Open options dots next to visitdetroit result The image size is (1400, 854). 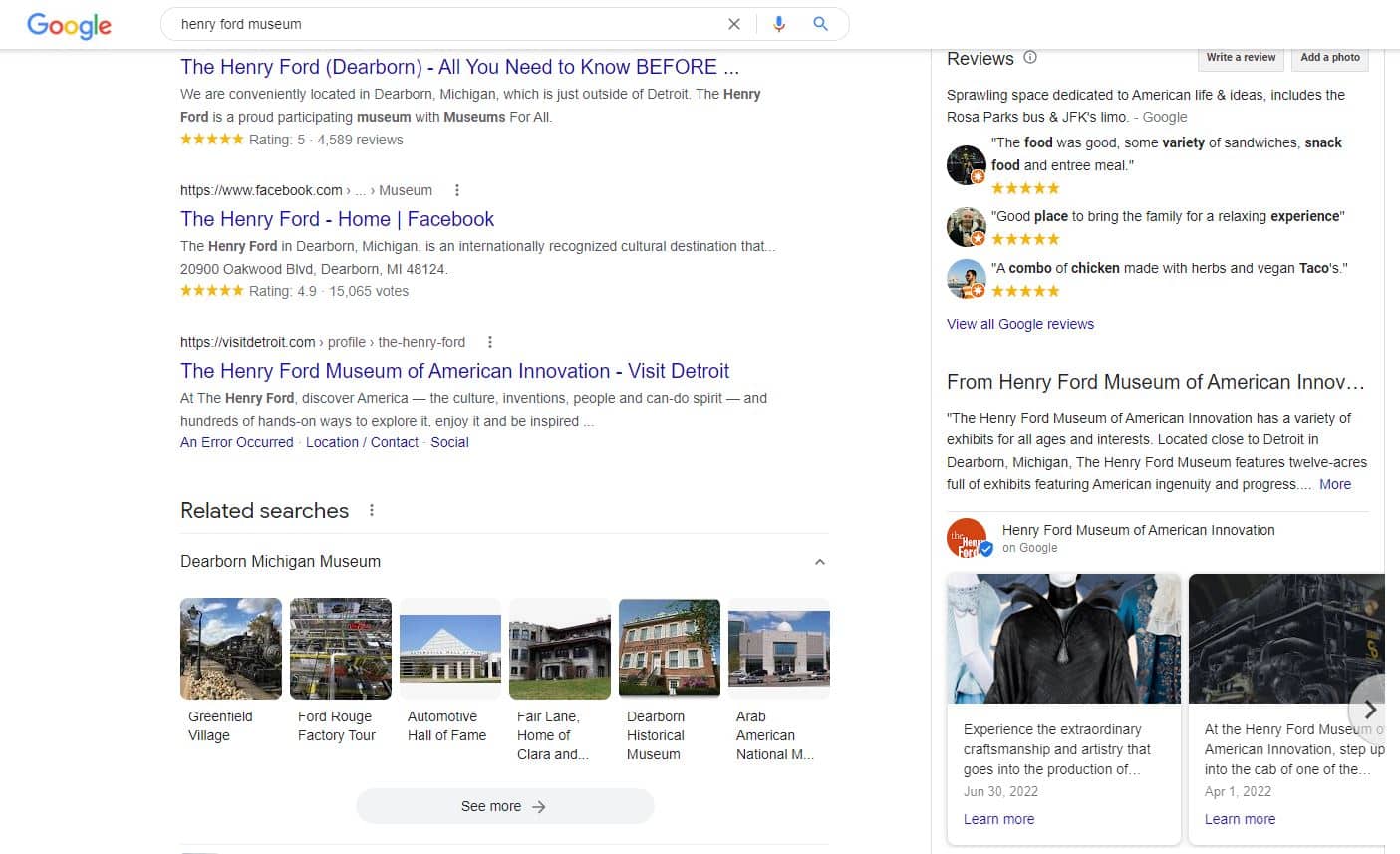tap(490, 342)
